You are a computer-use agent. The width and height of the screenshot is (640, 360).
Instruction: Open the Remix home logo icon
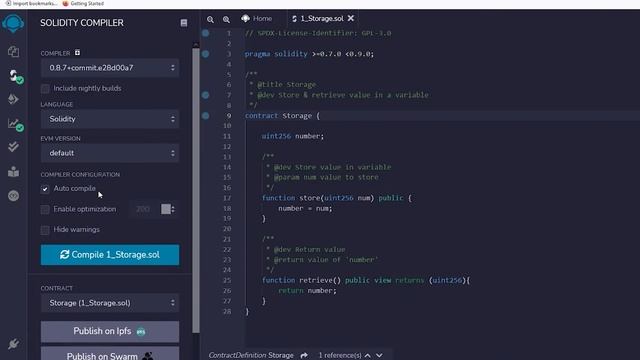(13, 23)
